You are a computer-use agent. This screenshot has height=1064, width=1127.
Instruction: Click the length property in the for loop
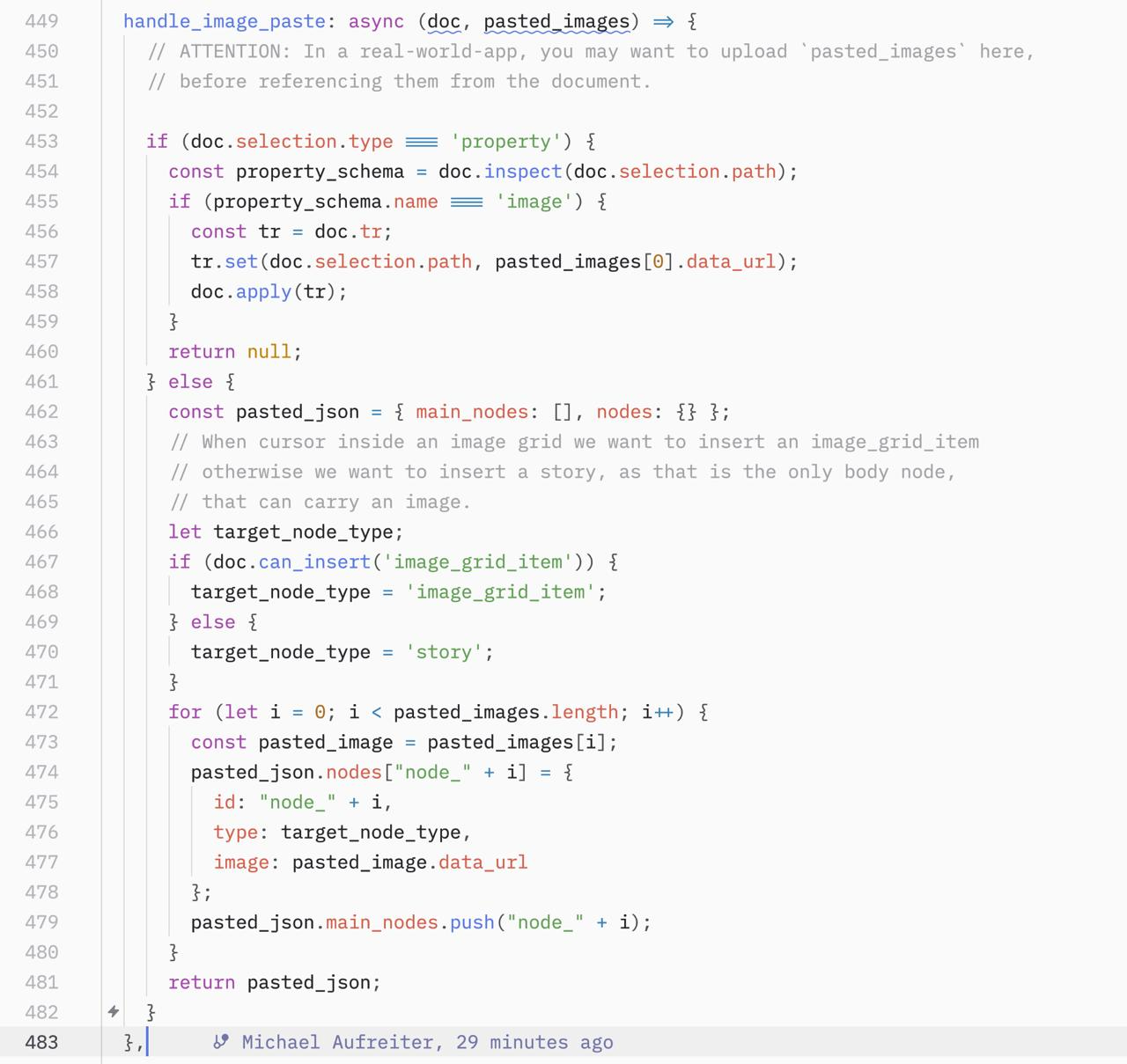(x=585, y=712)
